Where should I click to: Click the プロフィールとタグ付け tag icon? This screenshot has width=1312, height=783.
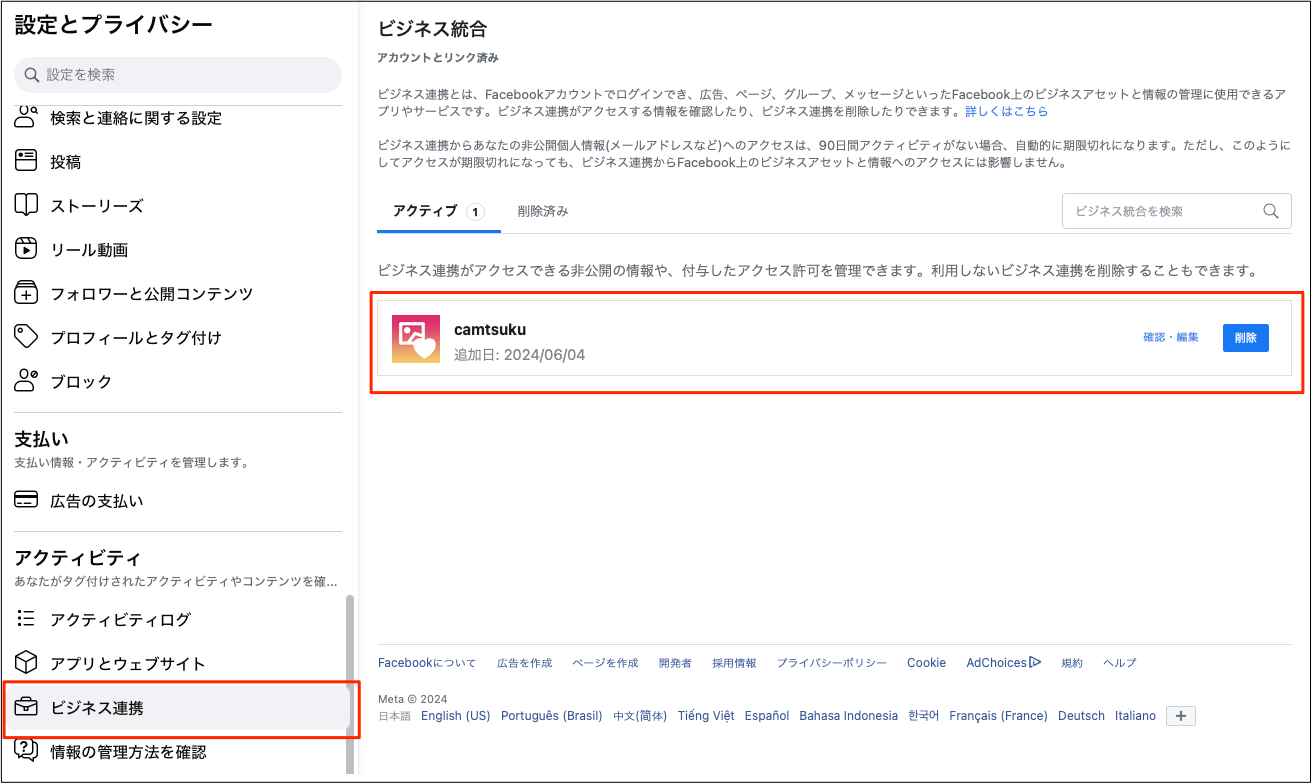pos(26,337)
